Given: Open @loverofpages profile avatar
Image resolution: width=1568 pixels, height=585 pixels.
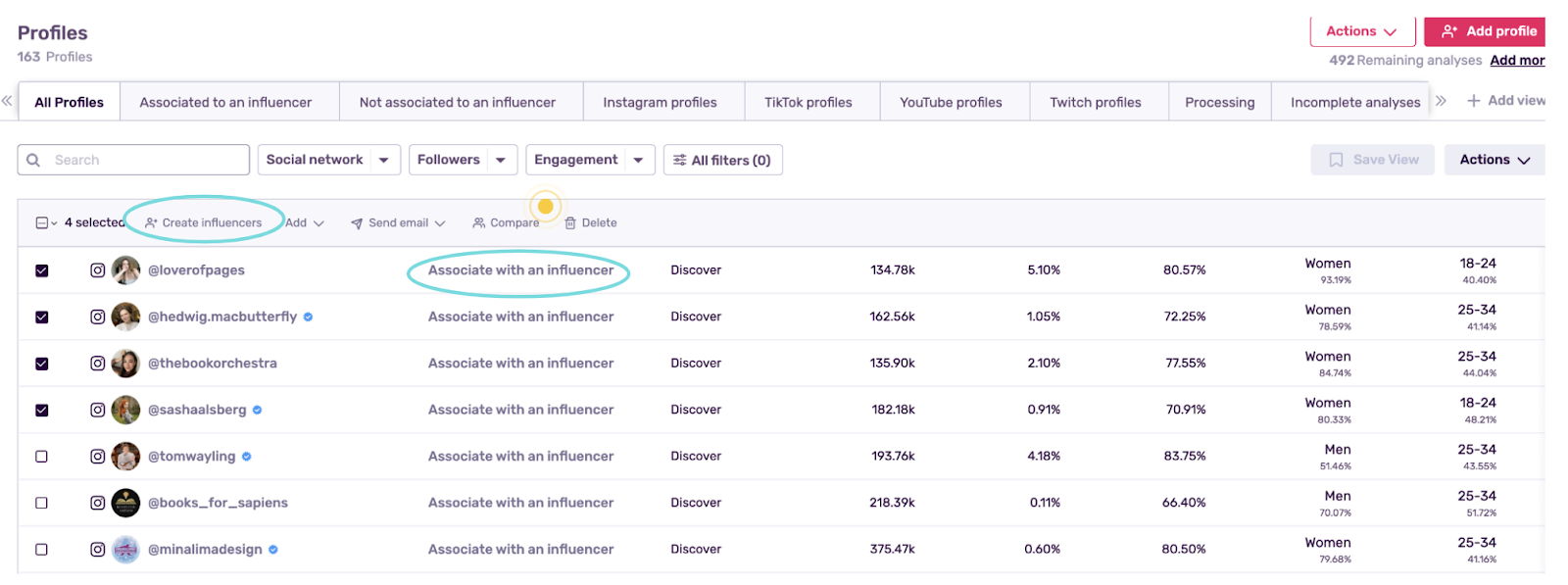Looking at the screenshot, I should [x=125, y=270].
